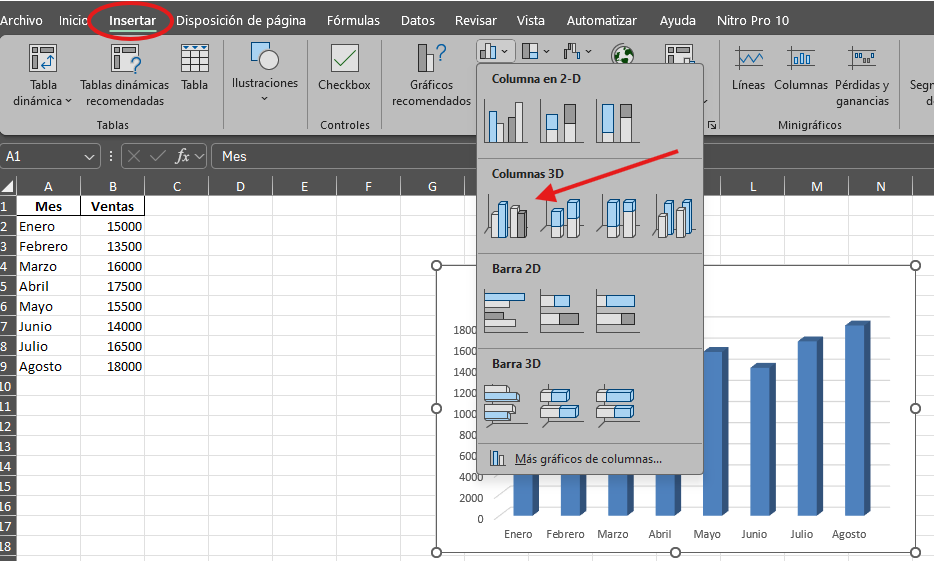This screenshot has height=561, width=934.
Task: Switch to the Datos tab
Action: [418, 20]
